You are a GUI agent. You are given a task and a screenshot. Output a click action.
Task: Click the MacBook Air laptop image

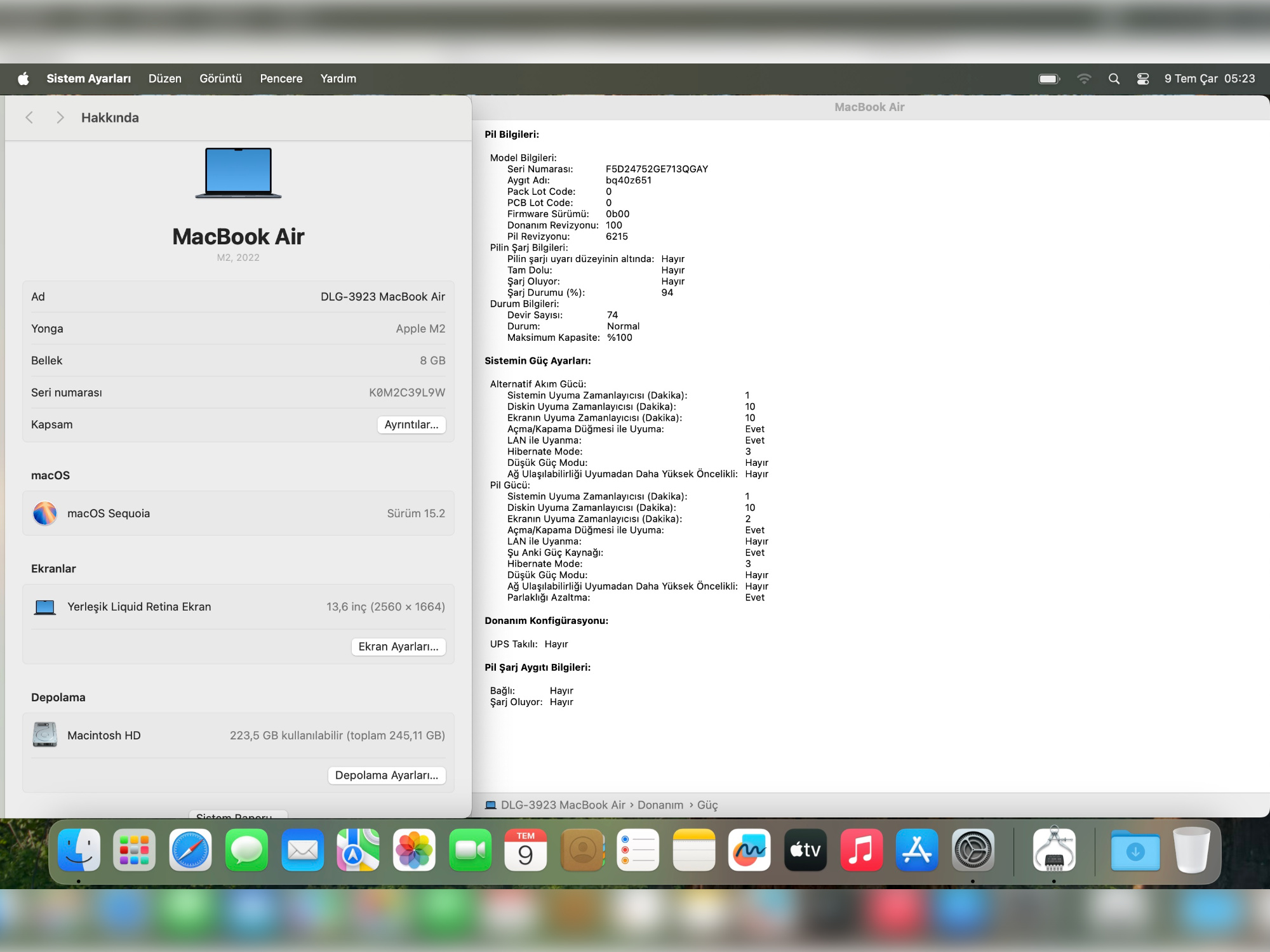[238, 173]
